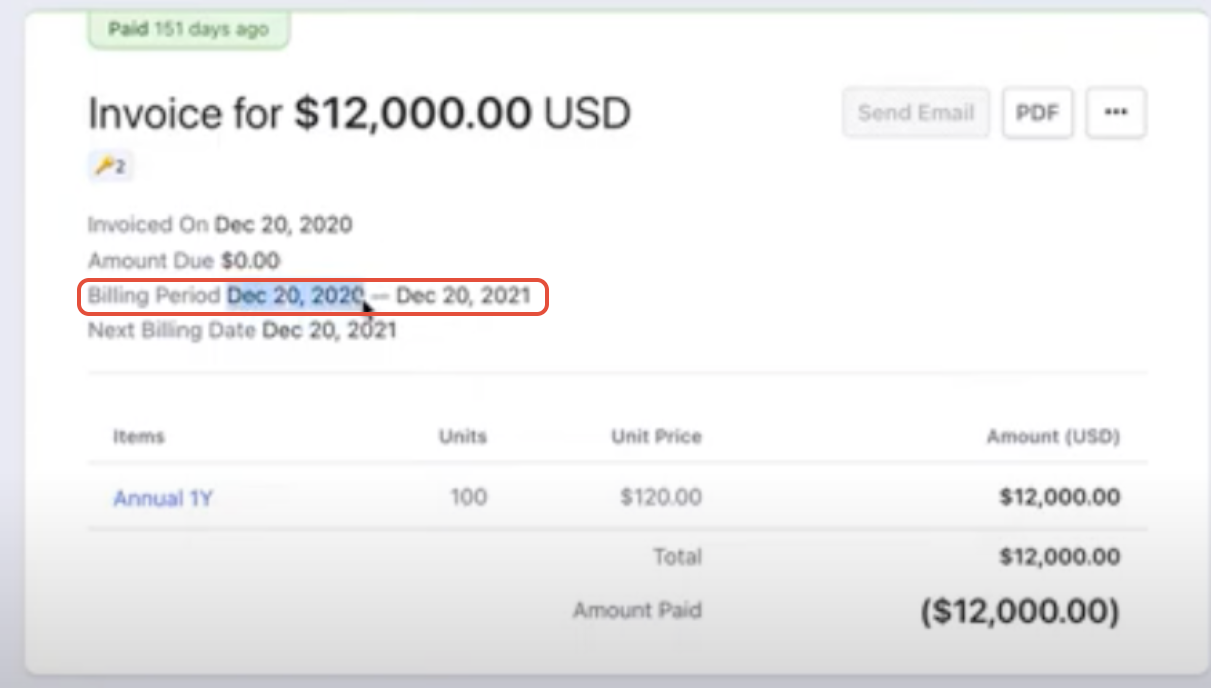The height and width of the screenshot is (688, 1211).
Task: Click the Unit Price column header
Action: pos(656,437)
